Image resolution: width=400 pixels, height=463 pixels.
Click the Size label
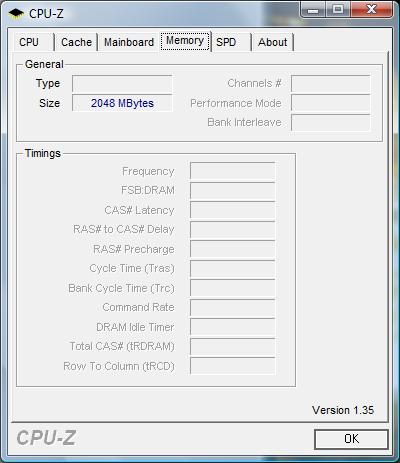click(49, 103)
